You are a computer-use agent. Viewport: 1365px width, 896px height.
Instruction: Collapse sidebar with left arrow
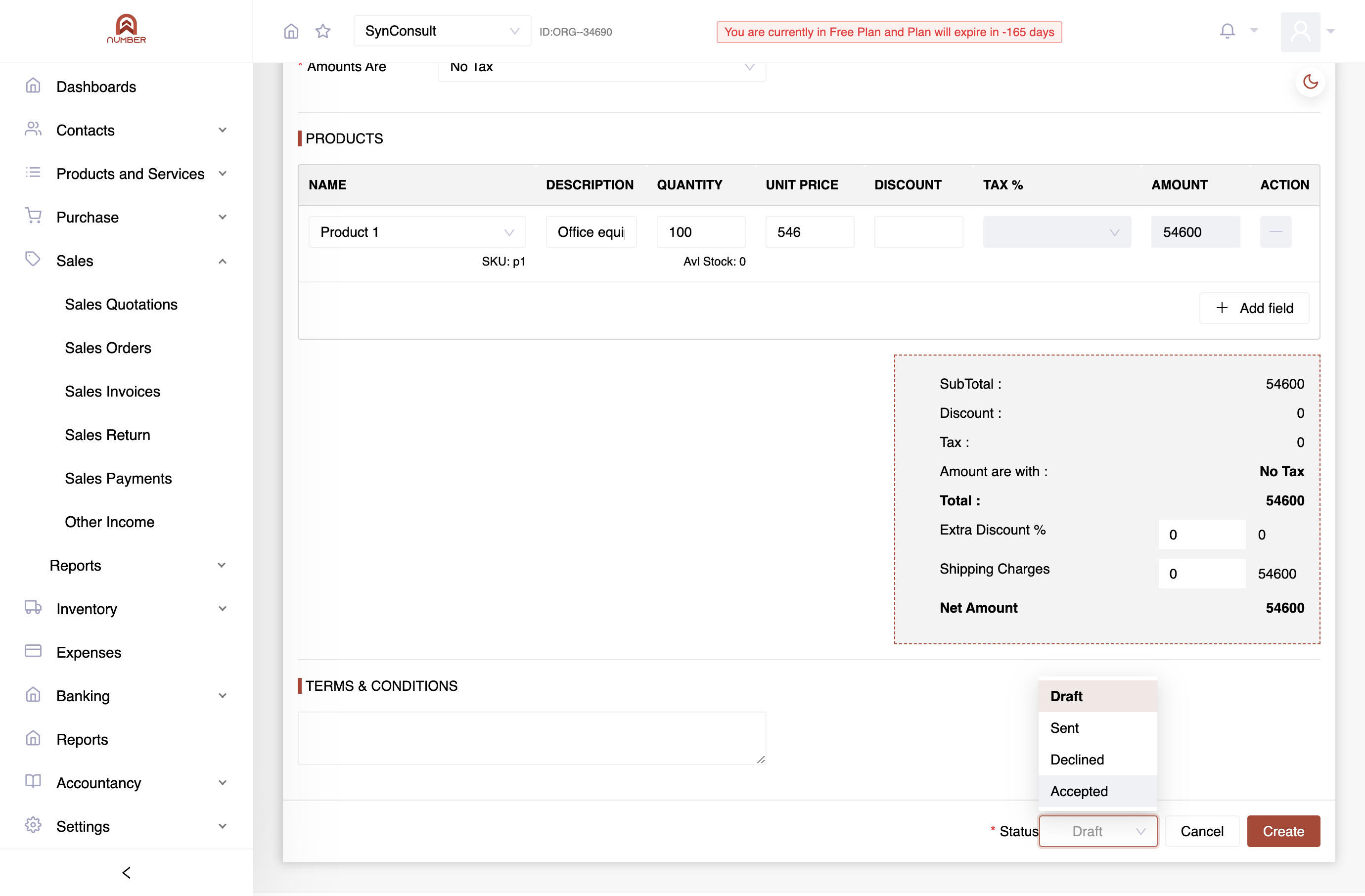click(x=126, y=872)
